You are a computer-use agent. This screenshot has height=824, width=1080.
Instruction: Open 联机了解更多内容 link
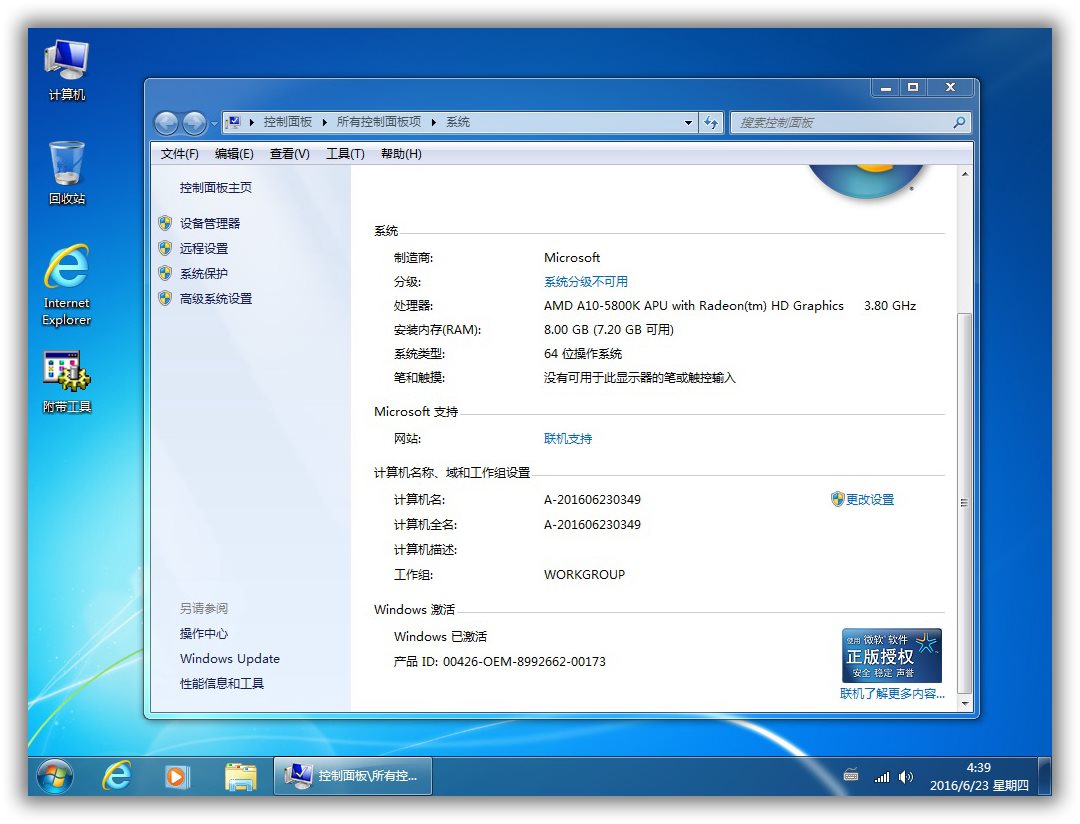(x=892, y=694)
